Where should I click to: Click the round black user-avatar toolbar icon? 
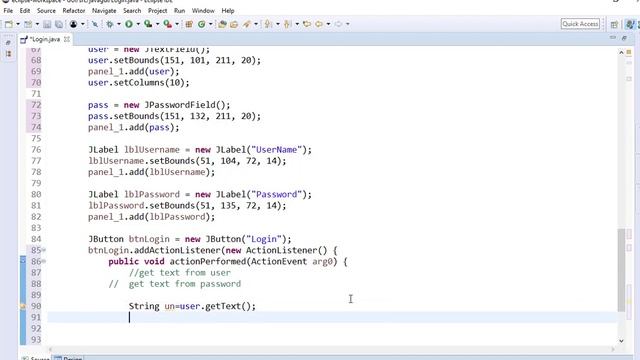[73, 24]
